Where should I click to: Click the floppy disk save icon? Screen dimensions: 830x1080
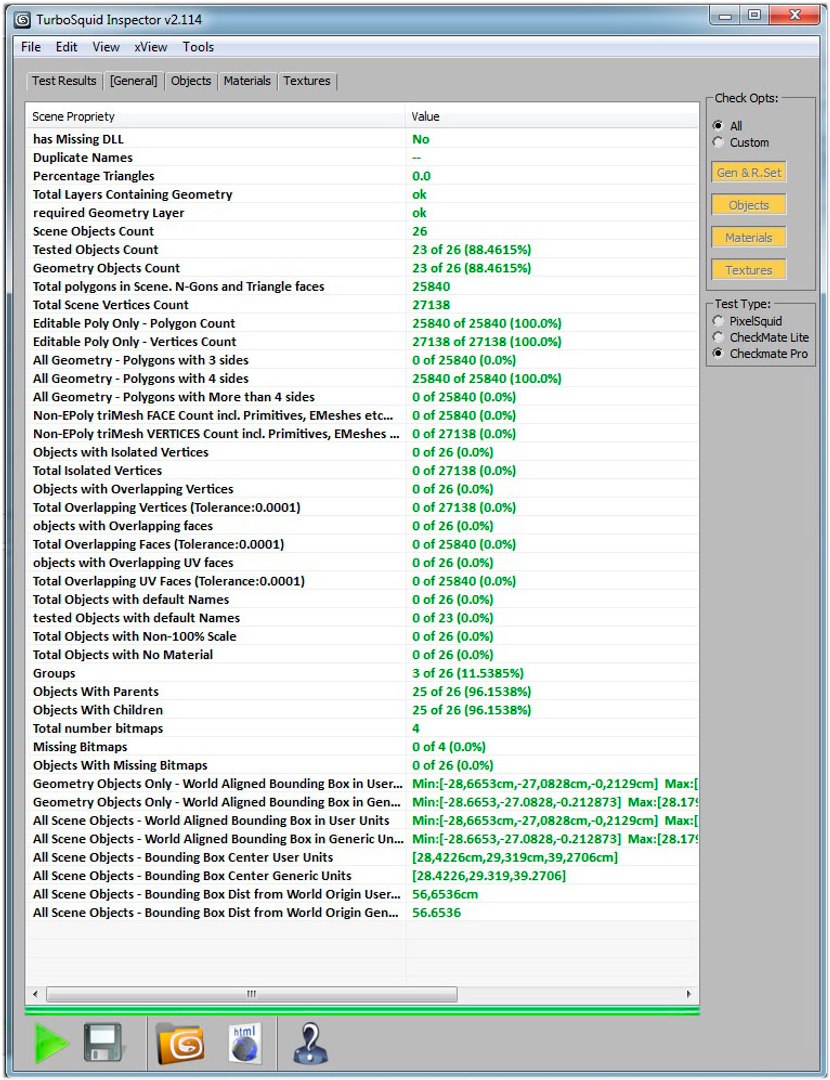[x=105, y=1043]
